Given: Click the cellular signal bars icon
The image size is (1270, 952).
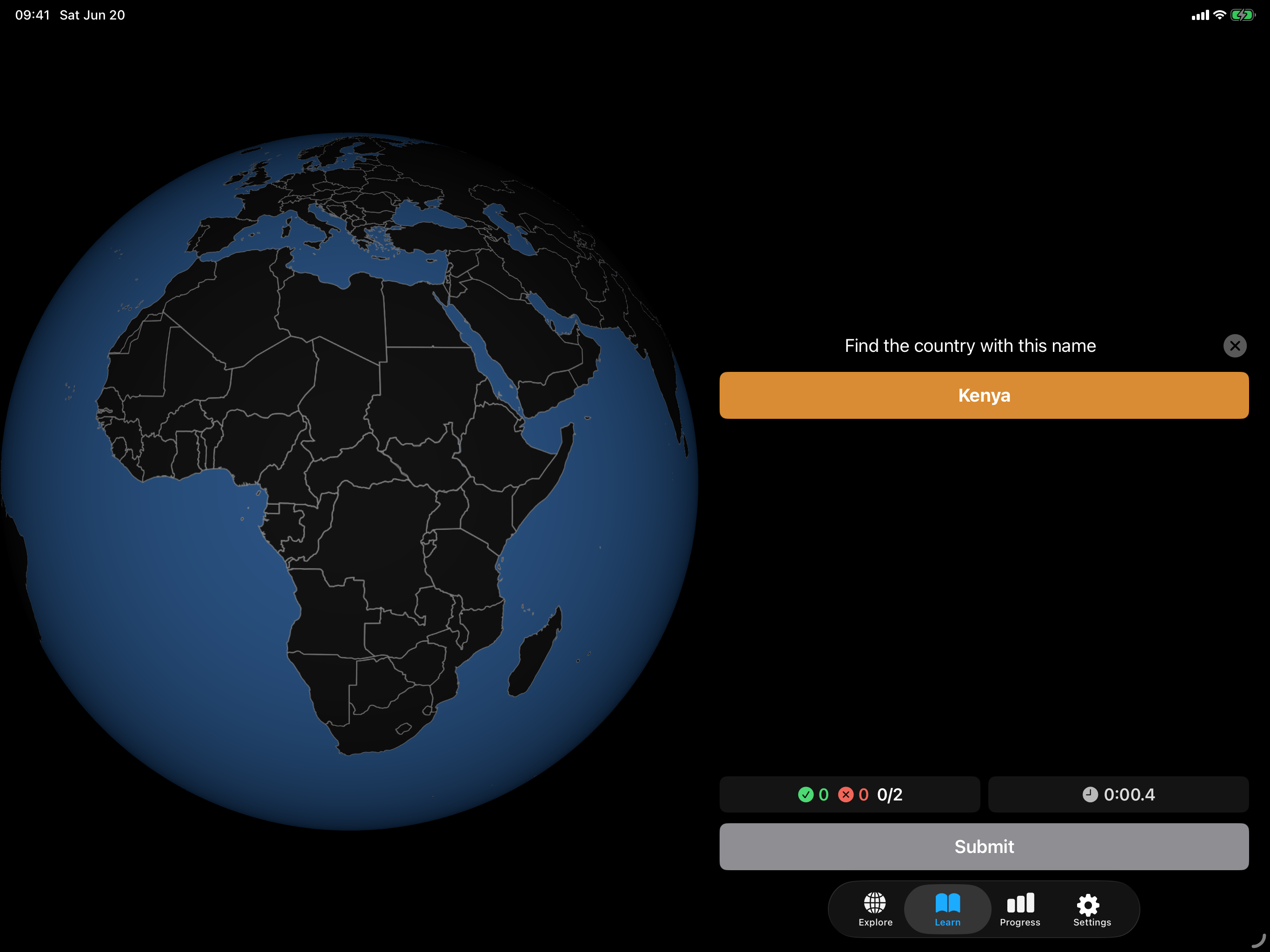Looking at the screenshot, I should [1200, 15].
